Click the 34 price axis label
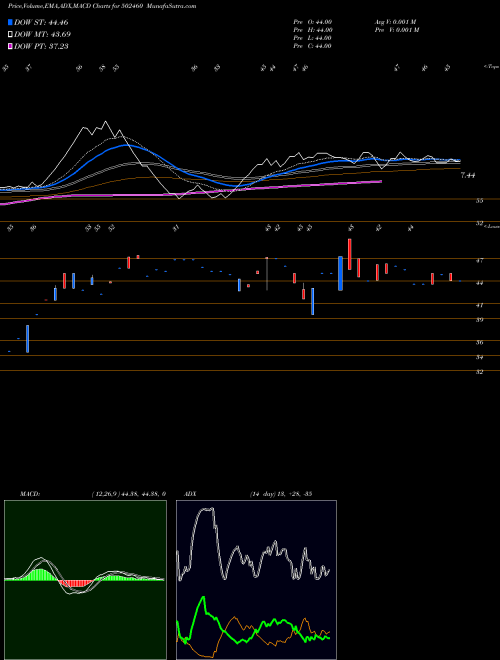This screenshot has width=500, height=660. coord(479,357)
